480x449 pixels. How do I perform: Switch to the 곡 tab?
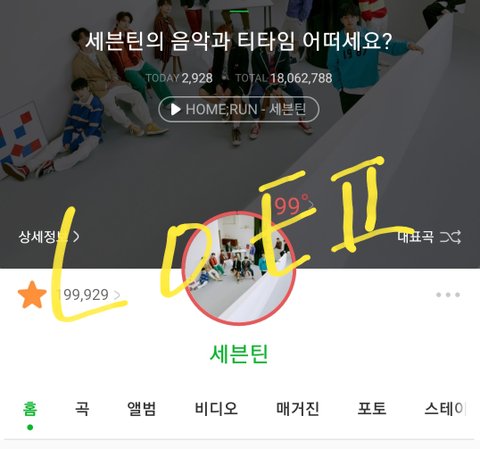click(82, 408)
